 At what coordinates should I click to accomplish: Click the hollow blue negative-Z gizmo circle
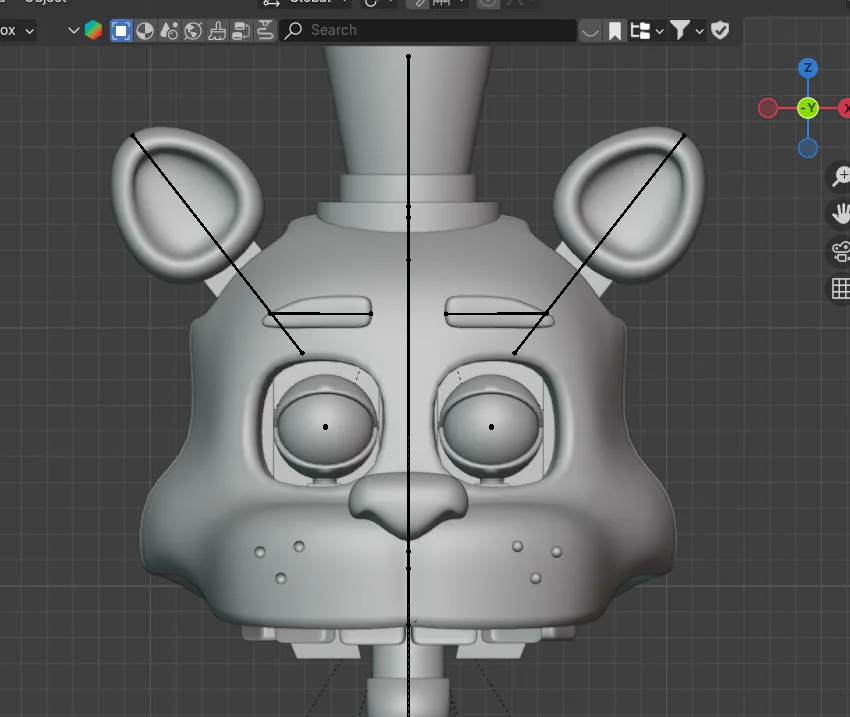[x=808, y=148]
